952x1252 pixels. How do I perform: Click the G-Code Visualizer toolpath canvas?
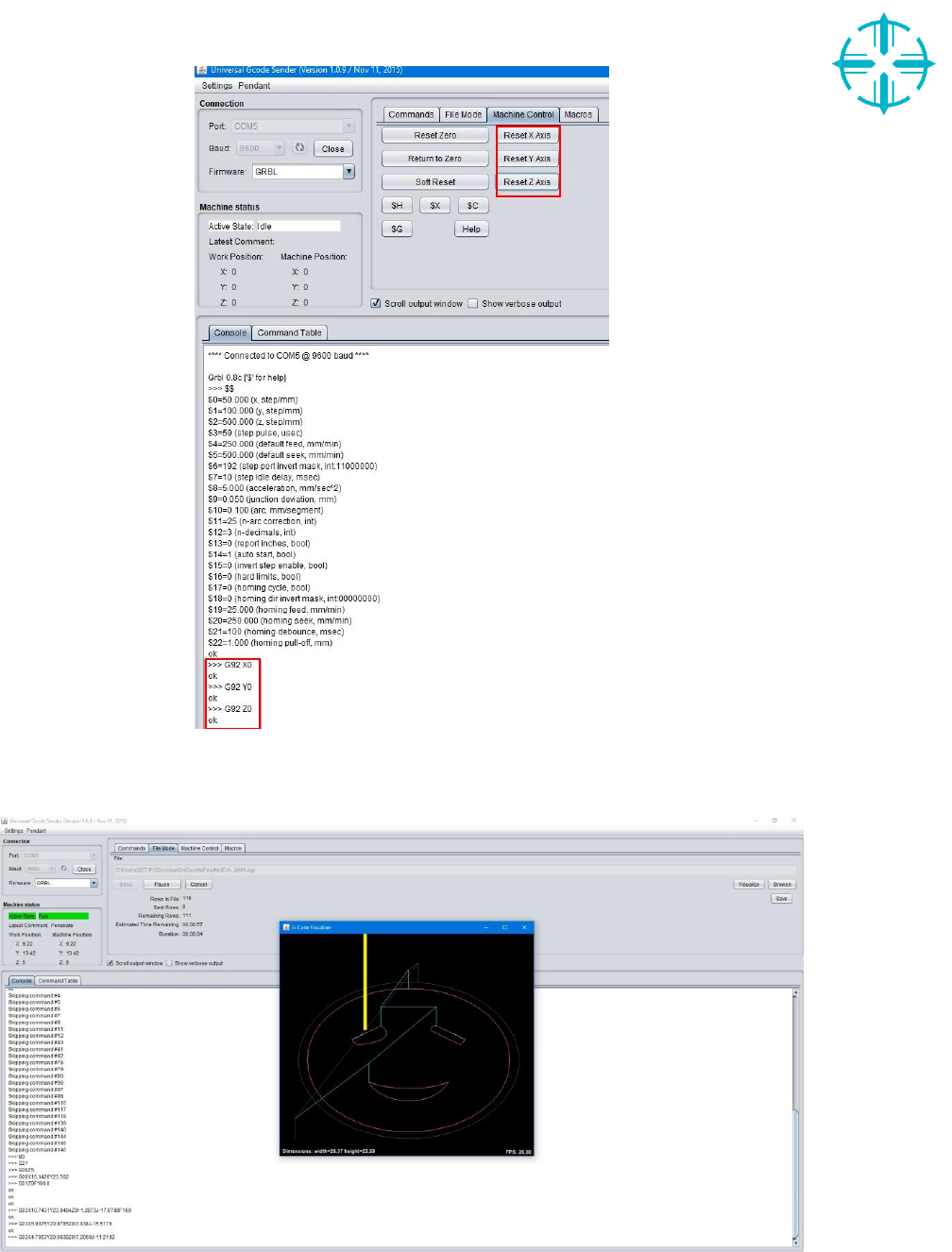407,1044
